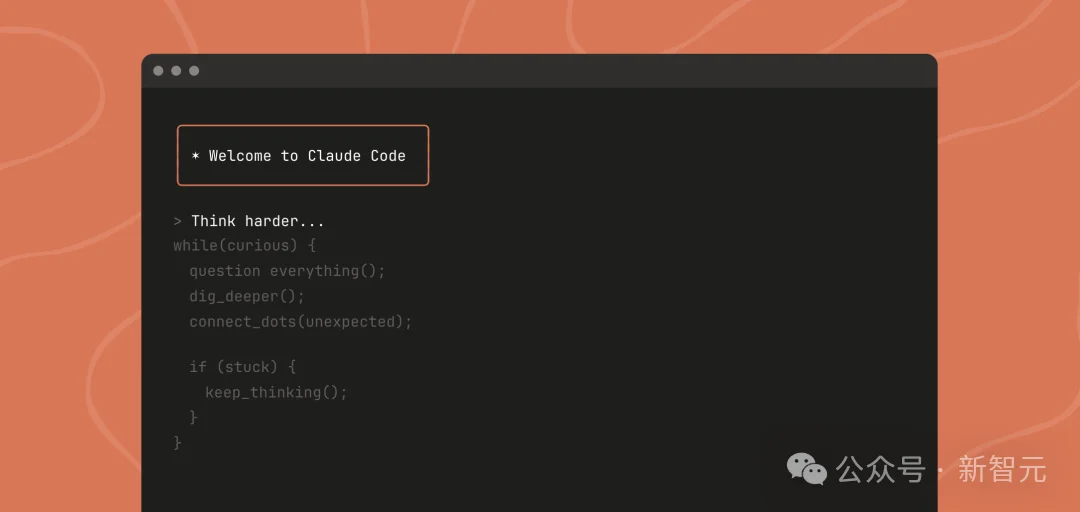Click the rightmost window dot in title bar
1080x512 pixels.
pyautogui.click(x=194, y=71)
